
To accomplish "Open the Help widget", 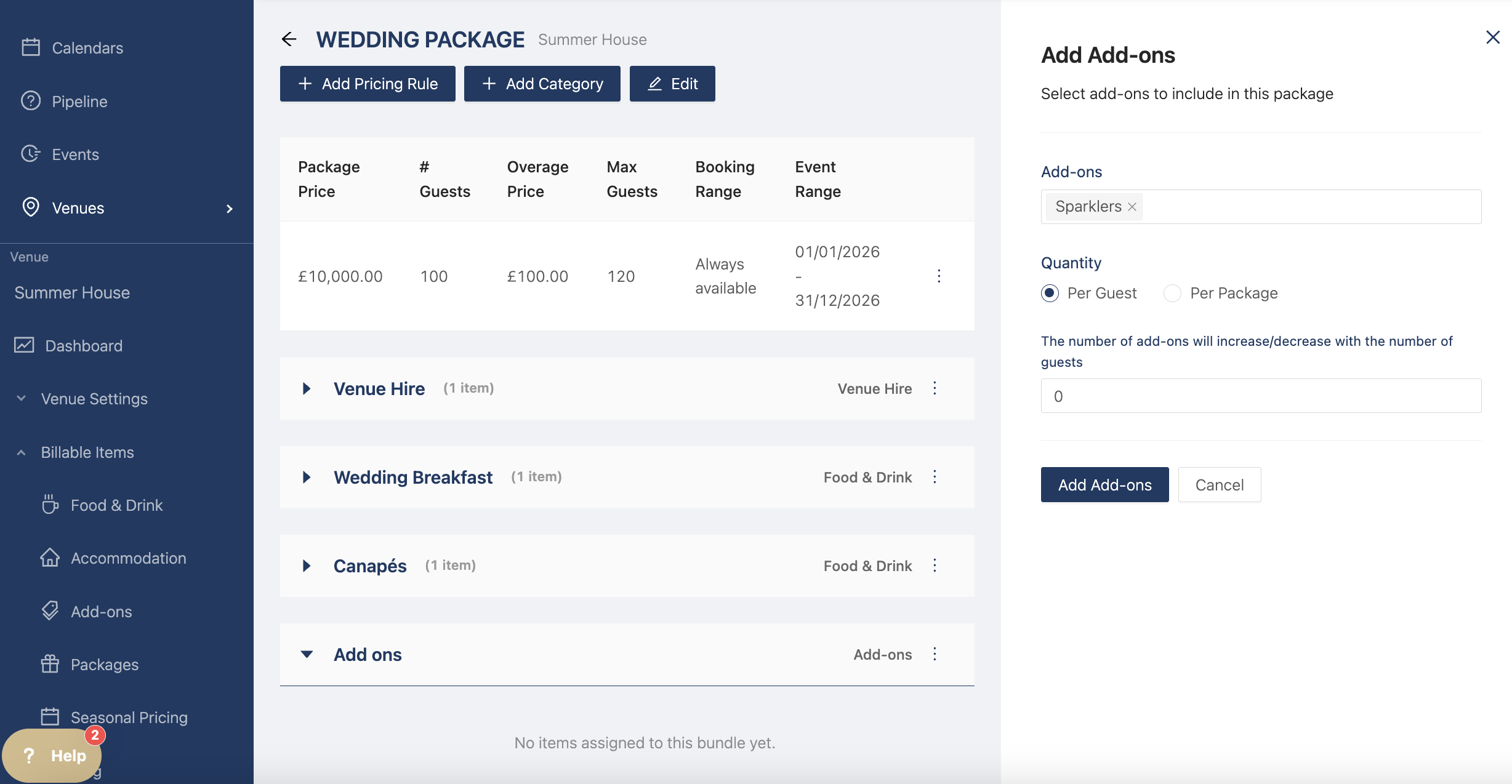I will point(52,755).
